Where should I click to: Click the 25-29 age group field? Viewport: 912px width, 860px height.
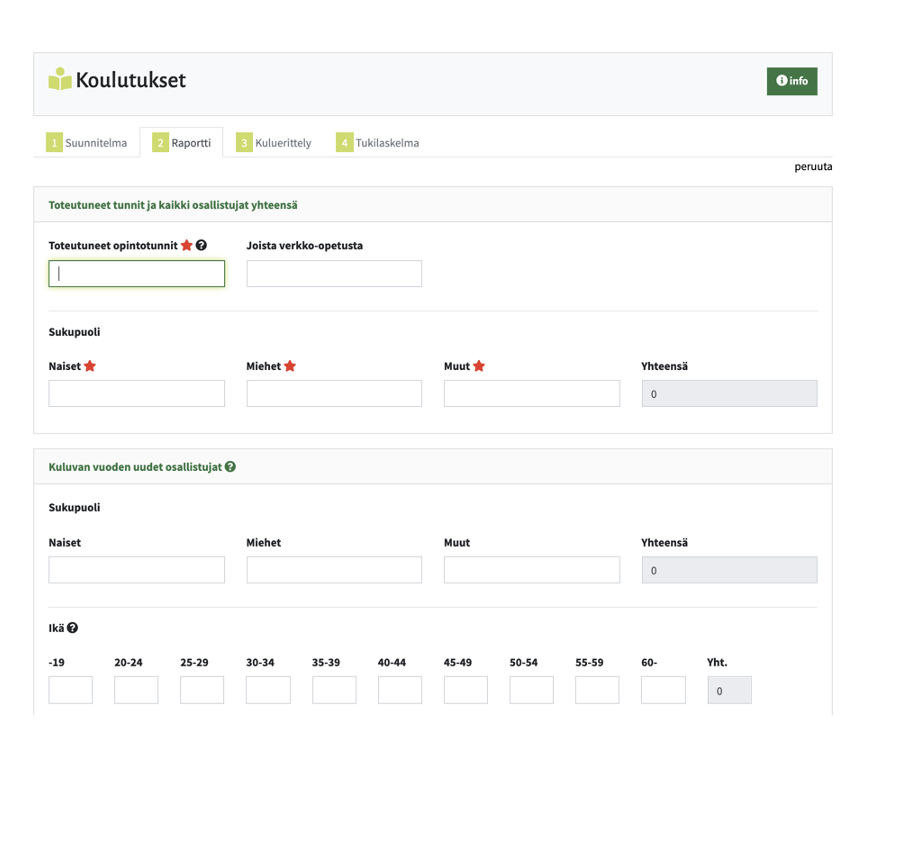202,690
